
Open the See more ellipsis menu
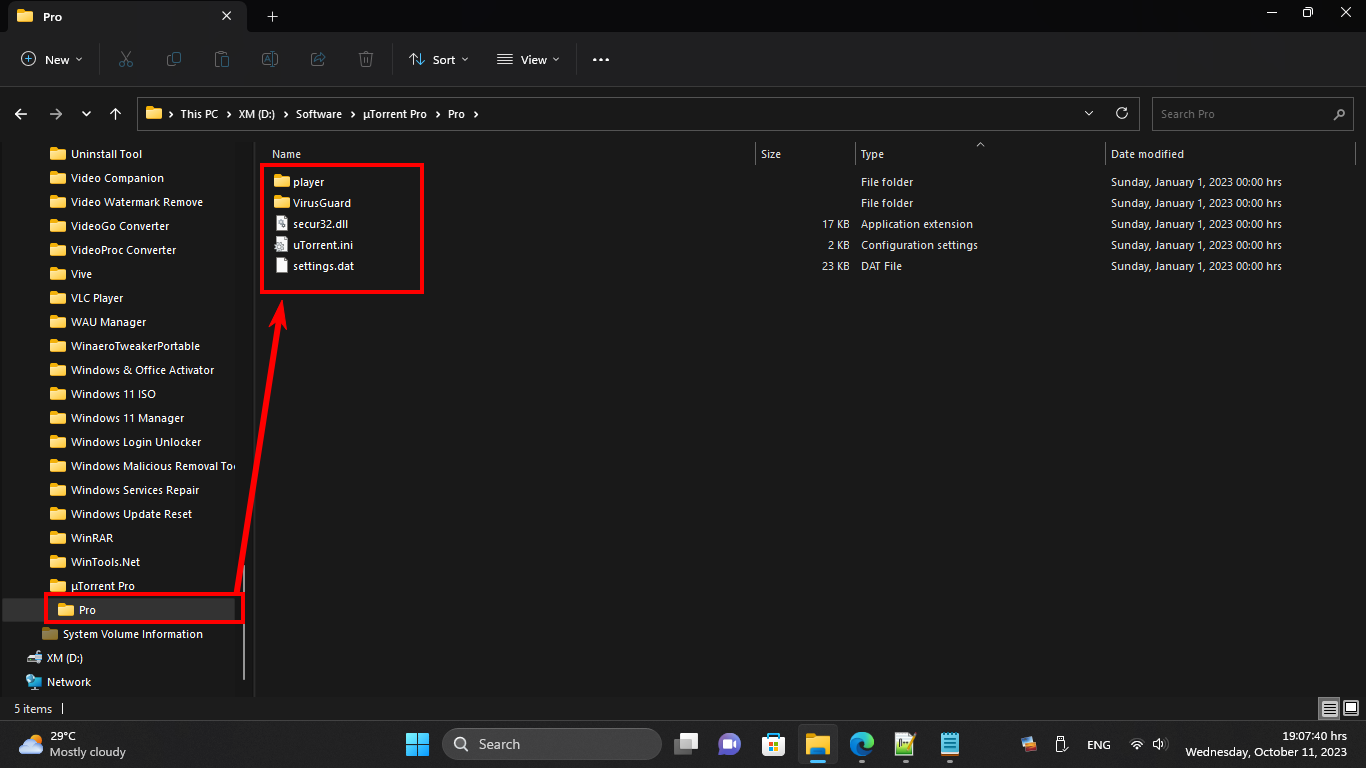pos(601,60)
